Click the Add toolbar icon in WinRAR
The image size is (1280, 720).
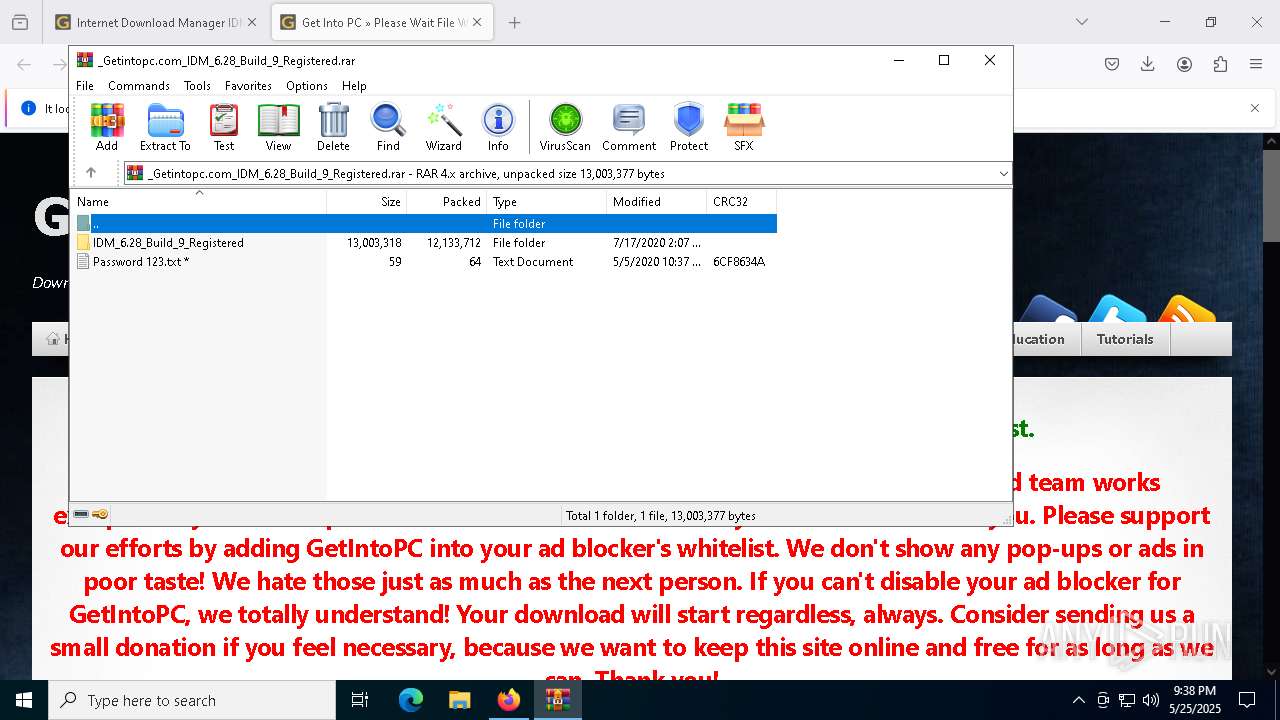coord(107,127)
